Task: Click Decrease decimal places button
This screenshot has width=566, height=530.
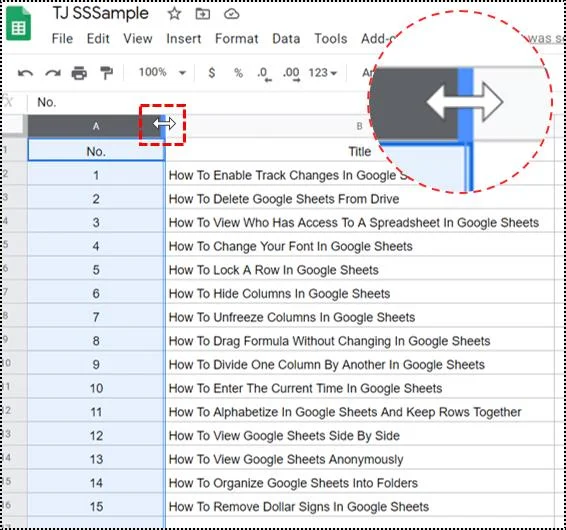Action: (264, 74)
